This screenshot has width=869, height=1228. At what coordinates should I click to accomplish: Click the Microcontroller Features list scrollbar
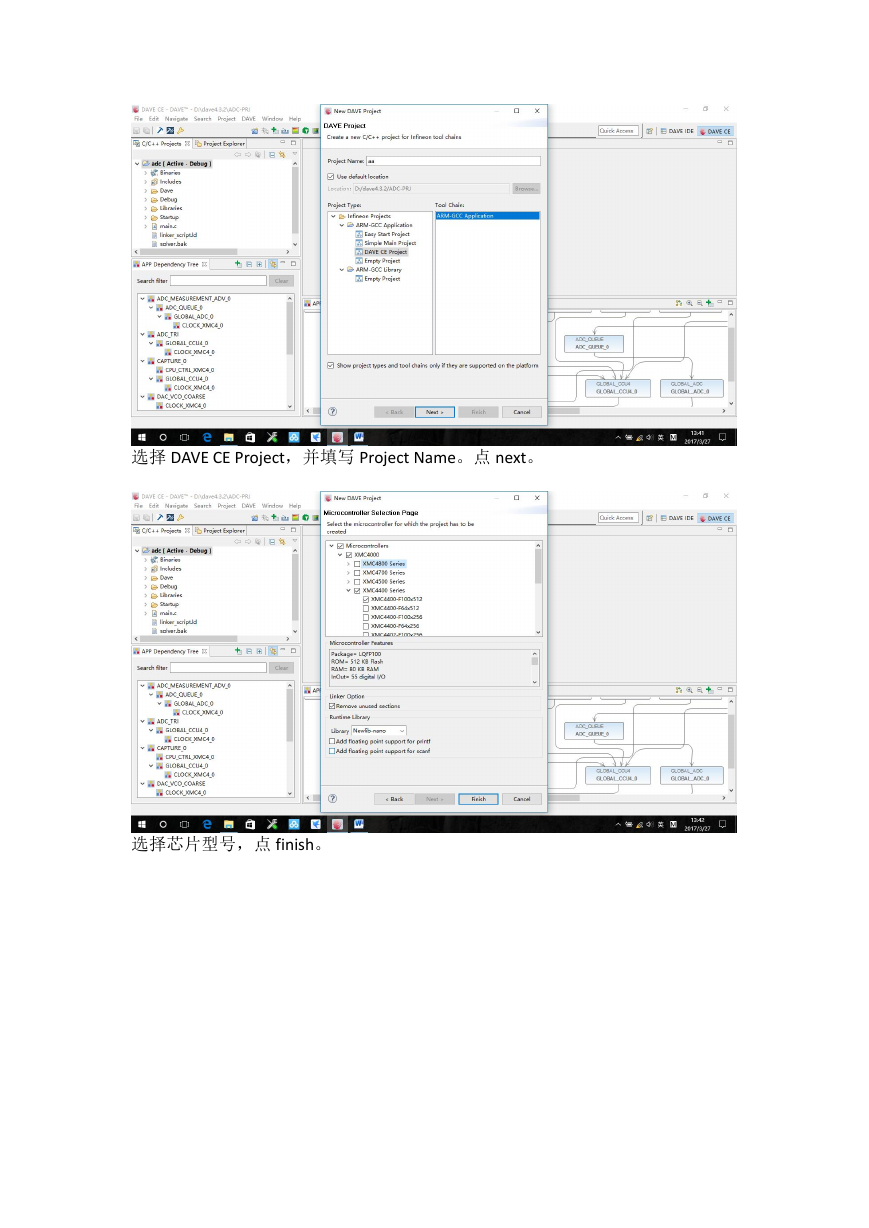(535, 667)
